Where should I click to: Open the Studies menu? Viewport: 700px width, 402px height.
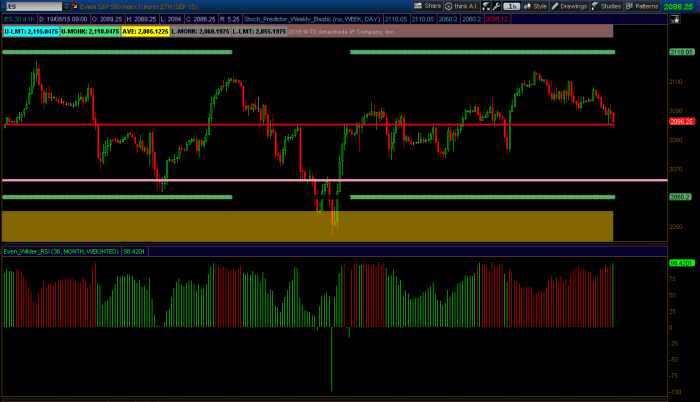click(612, 6)
